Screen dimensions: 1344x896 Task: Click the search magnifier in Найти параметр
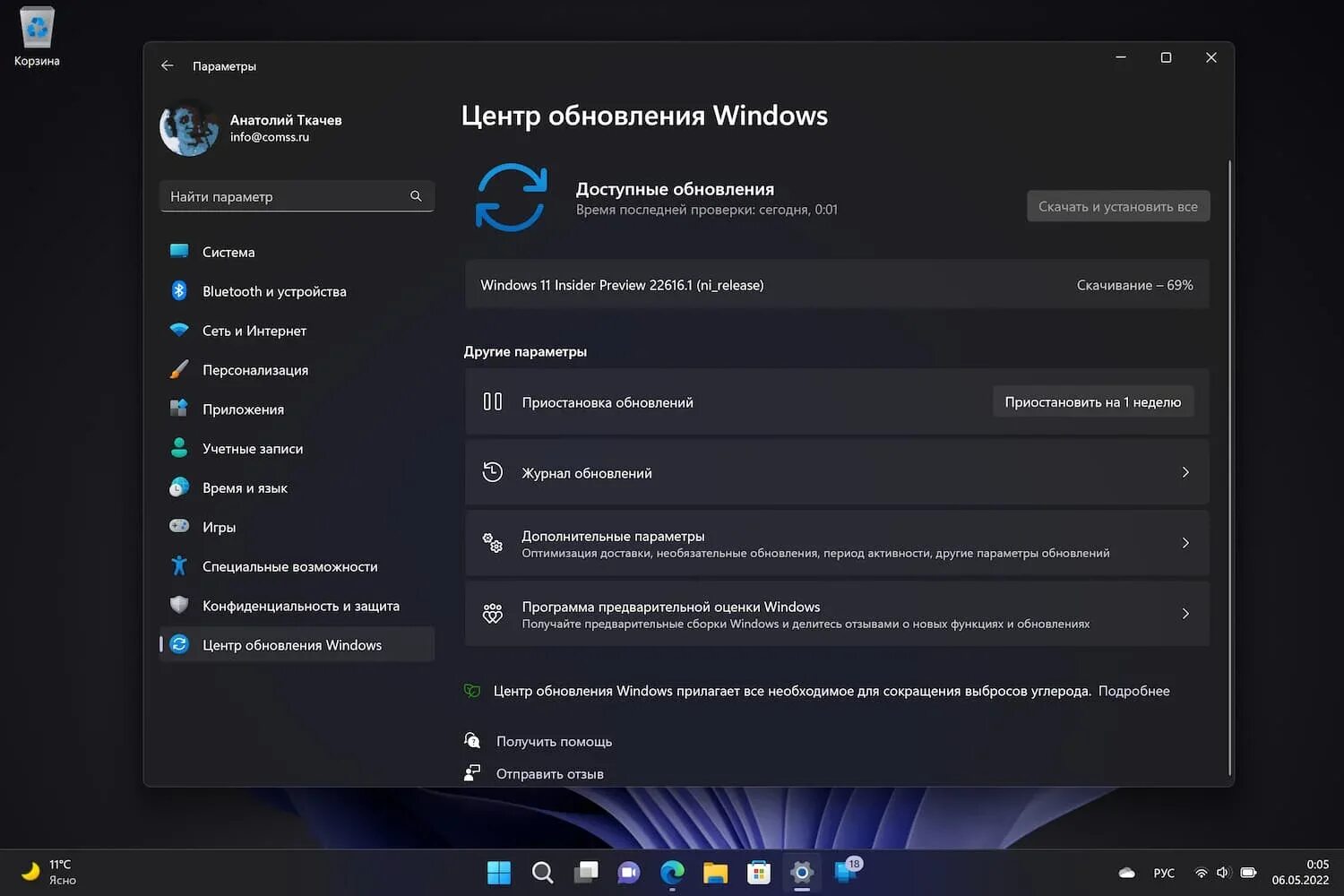point(416,196)
